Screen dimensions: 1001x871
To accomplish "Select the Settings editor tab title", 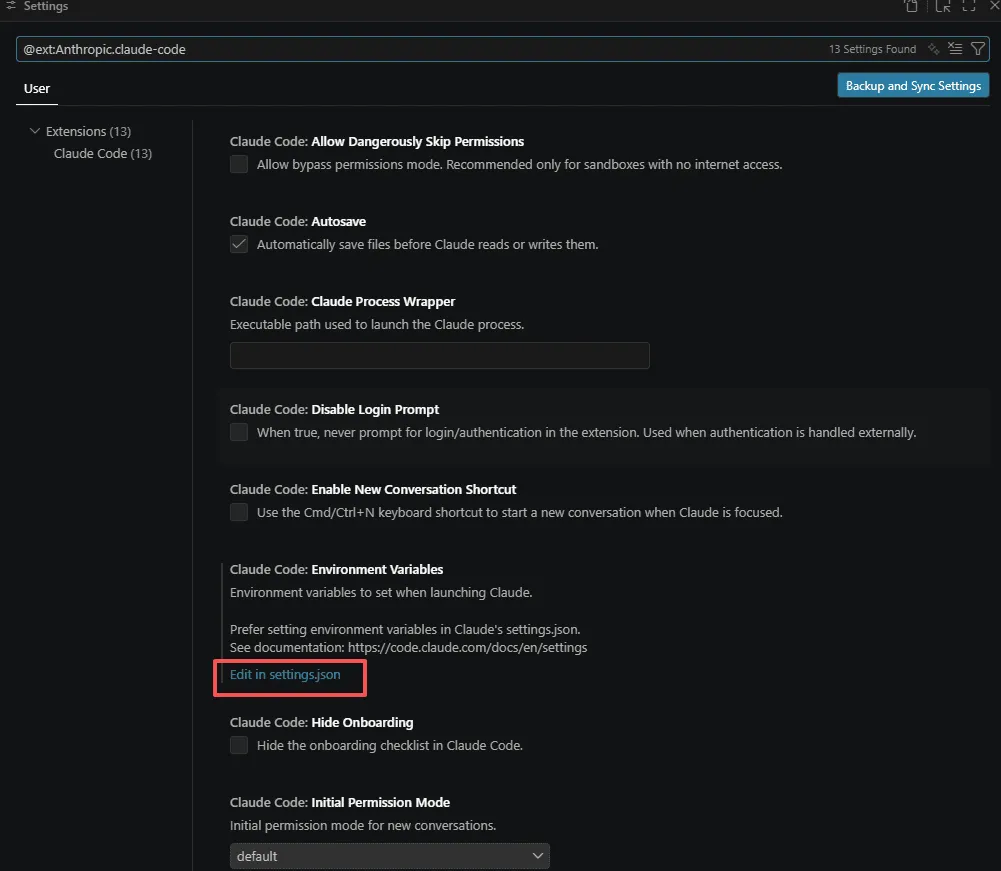I will point(45,6).
